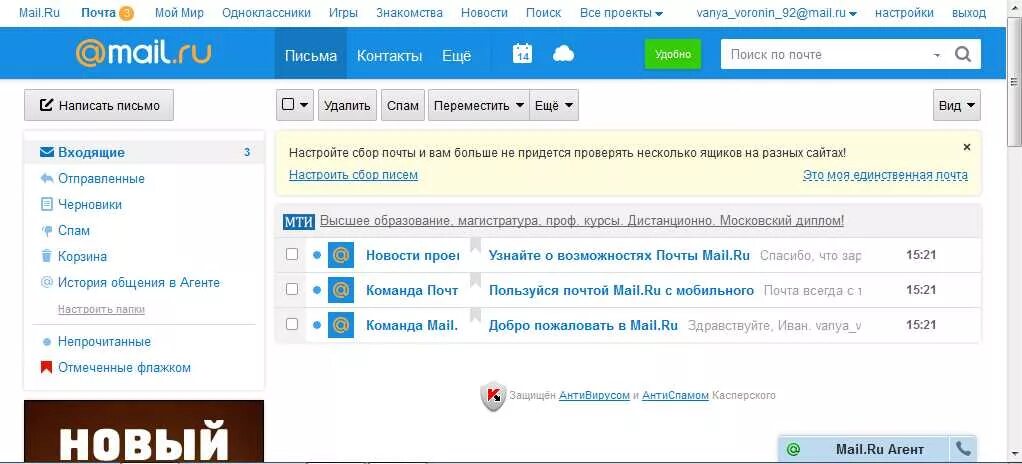Click the phone icon in Mail.Ru Агент

pyautogui.click(x=963, y=449)
